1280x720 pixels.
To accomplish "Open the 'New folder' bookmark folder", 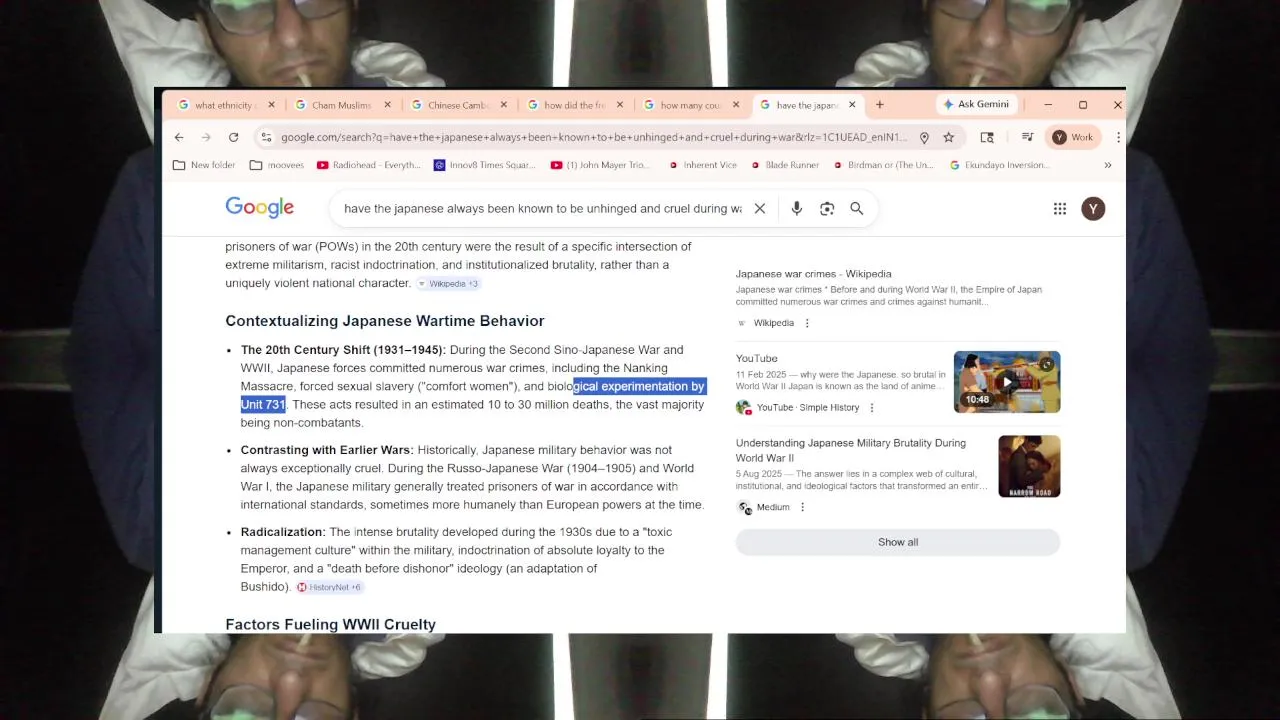I will pos(204,165).
